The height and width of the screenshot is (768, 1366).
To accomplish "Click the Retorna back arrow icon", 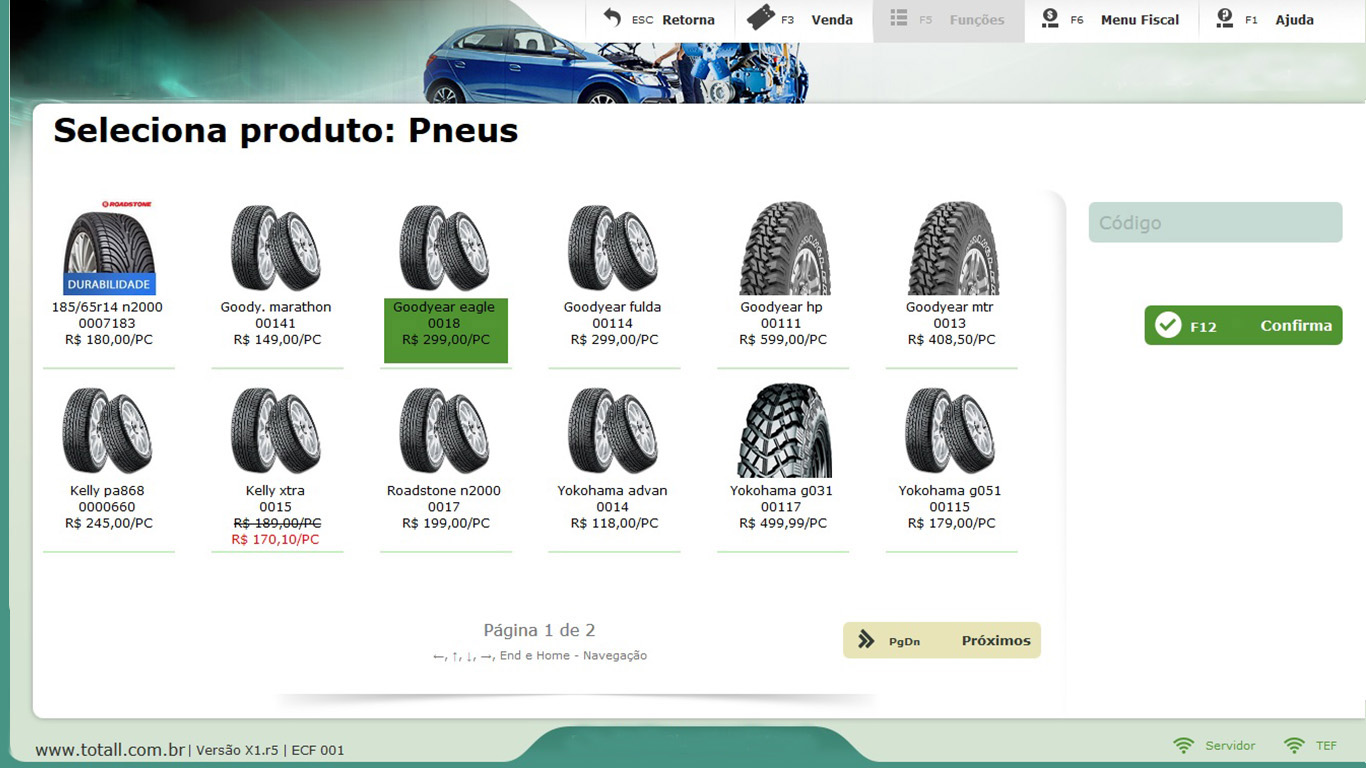I will (x=612, y=18).
